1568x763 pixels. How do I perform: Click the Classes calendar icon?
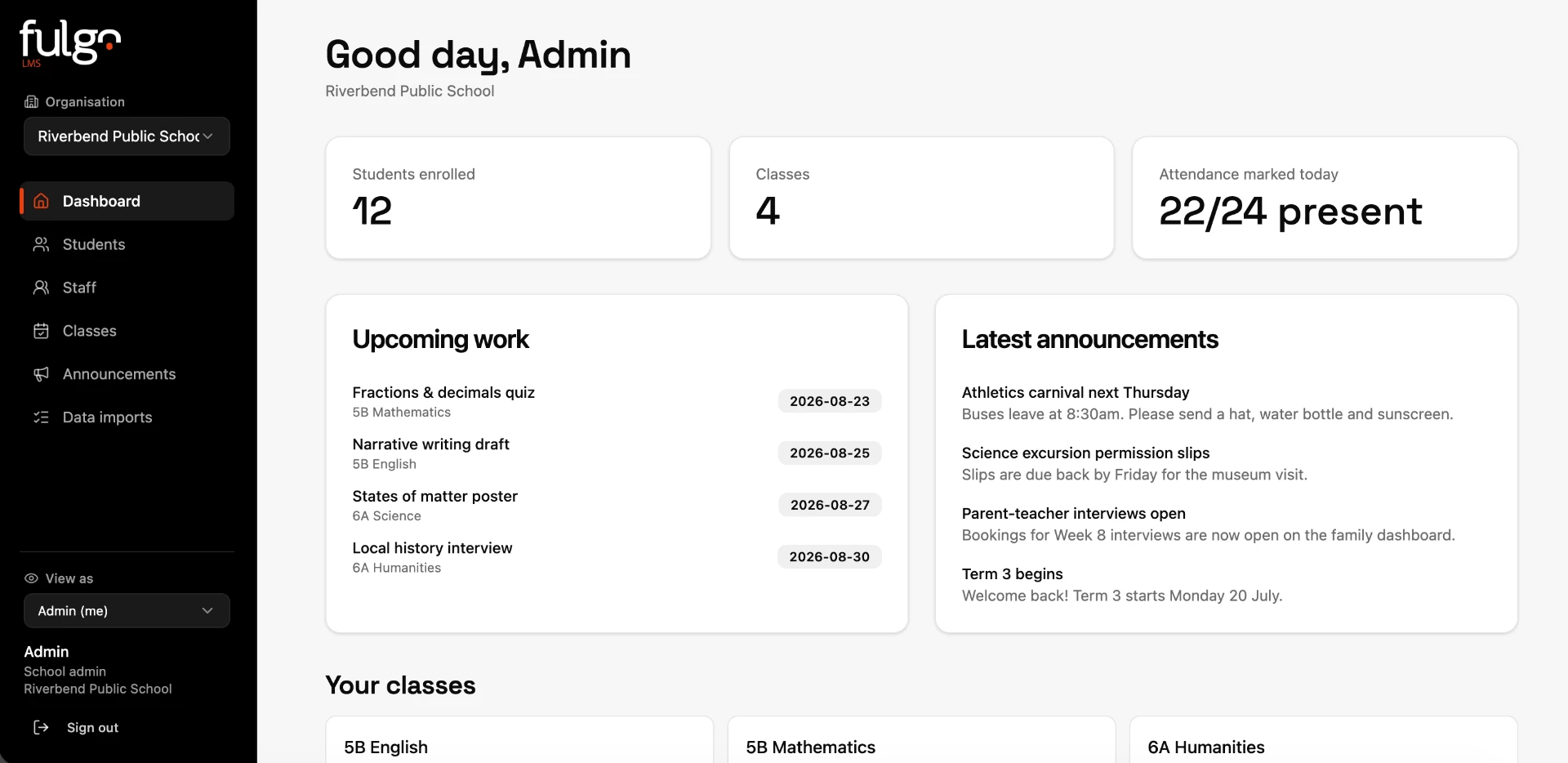pos(41,331)
